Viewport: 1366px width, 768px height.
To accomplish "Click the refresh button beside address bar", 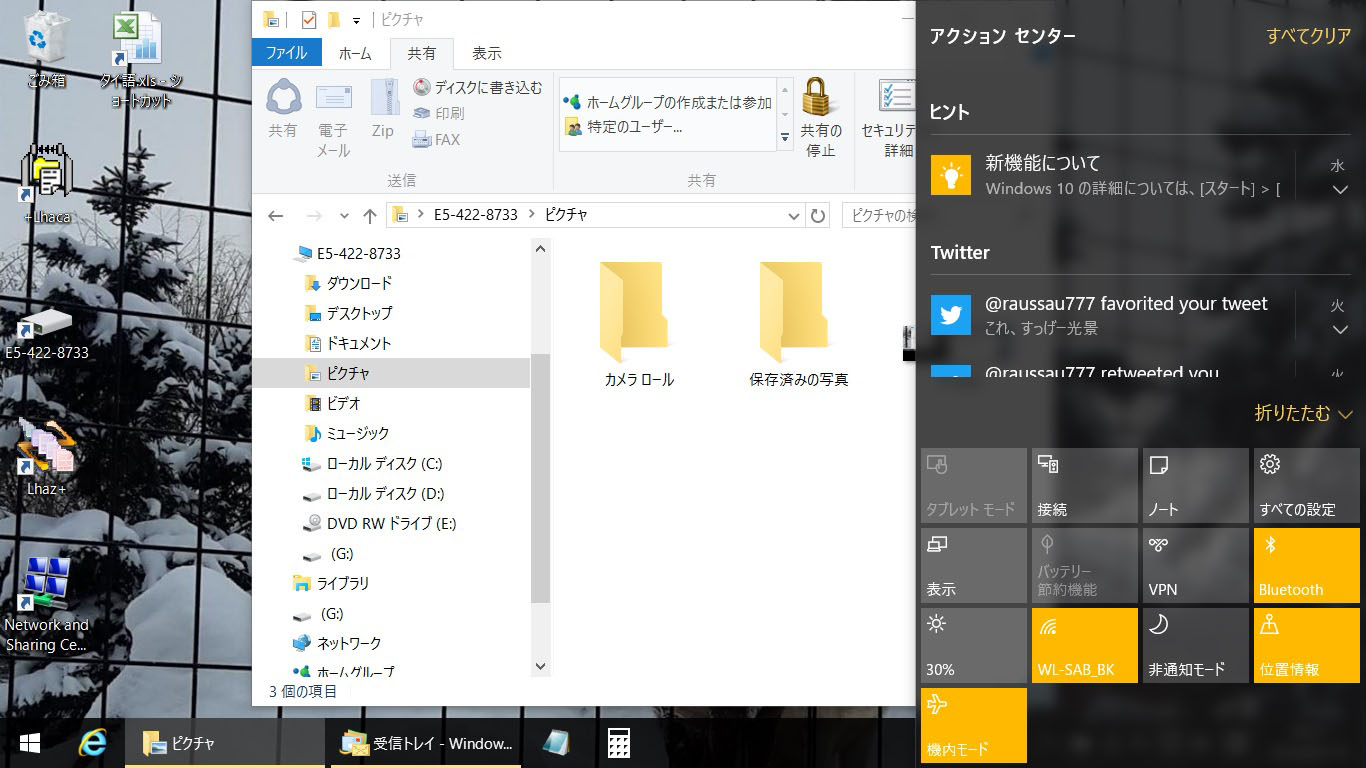I will [818, 215].
